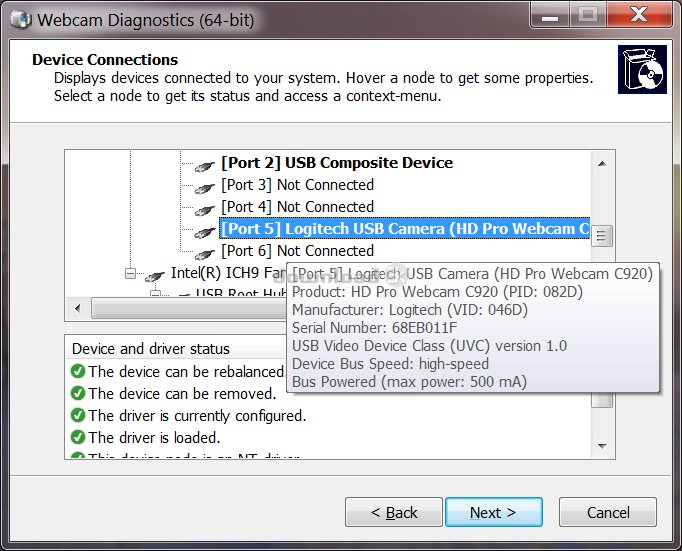Click the status list vertical scroll thumb

coord(602,400)
